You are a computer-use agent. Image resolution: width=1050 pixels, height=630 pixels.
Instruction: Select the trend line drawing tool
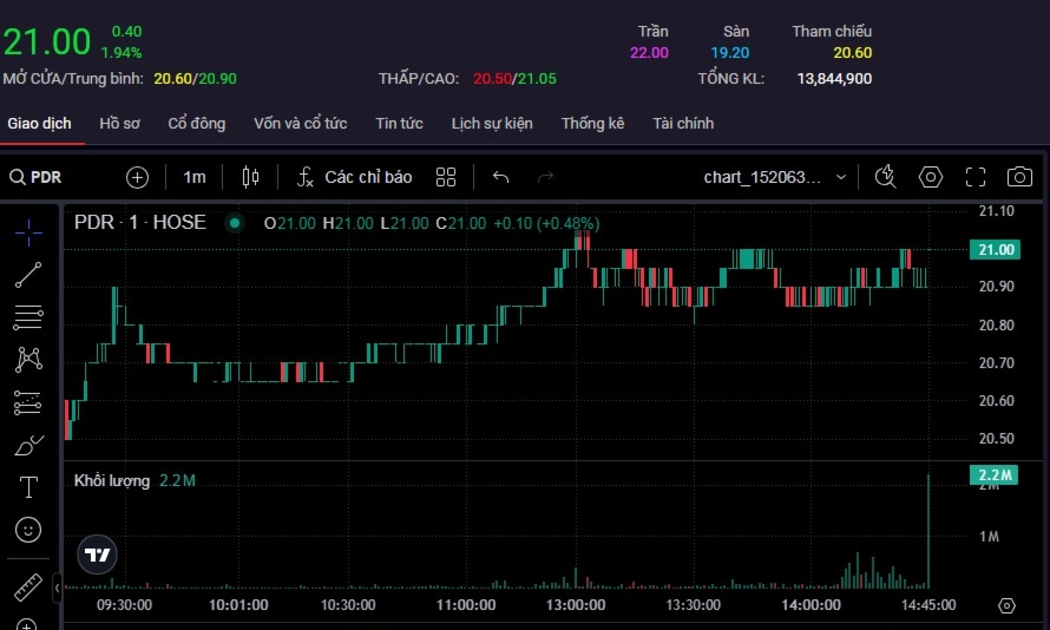pyautogui.click(x=29, y=275)
